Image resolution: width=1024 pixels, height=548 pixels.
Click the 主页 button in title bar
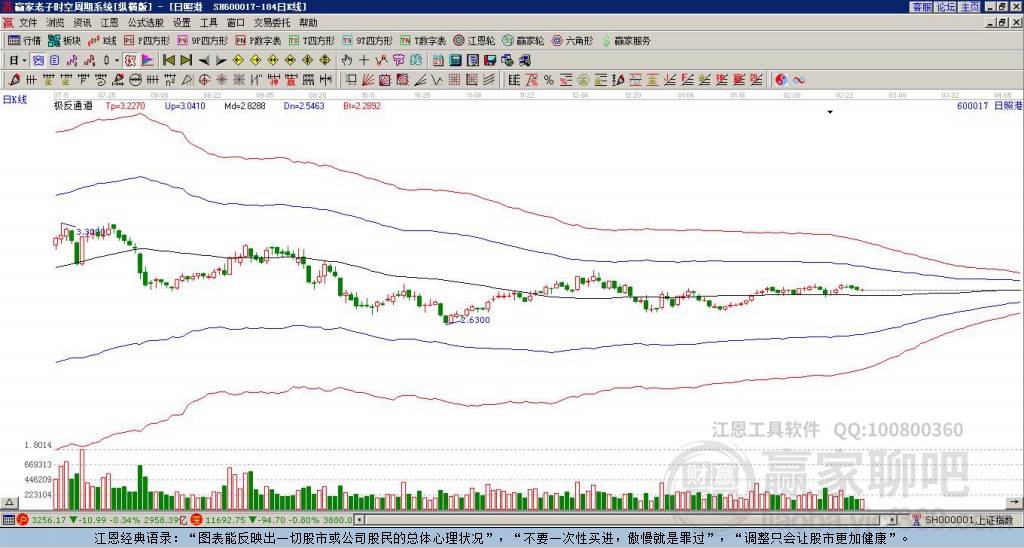969,7
